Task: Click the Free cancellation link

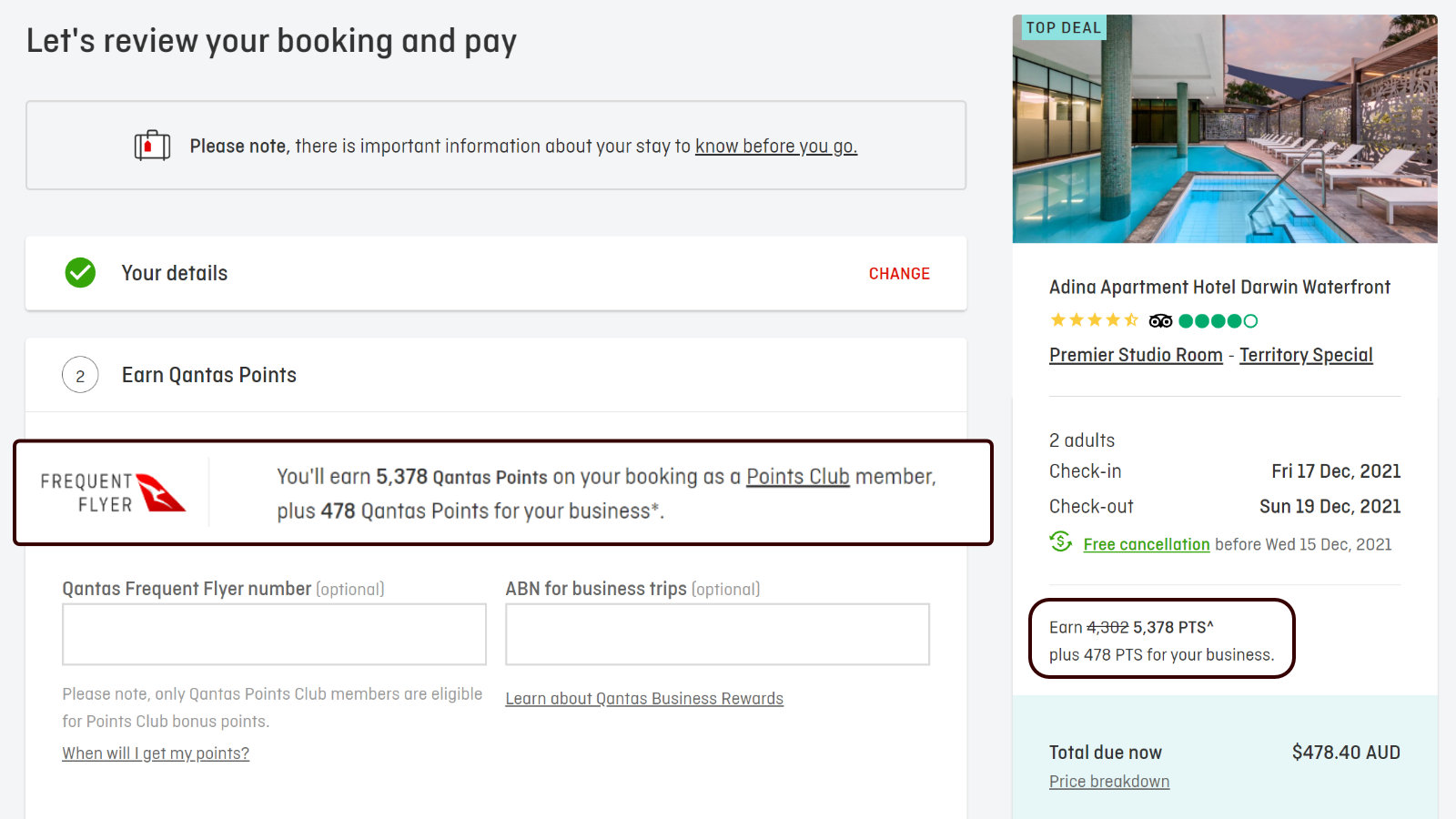Action: point(1147,544)
